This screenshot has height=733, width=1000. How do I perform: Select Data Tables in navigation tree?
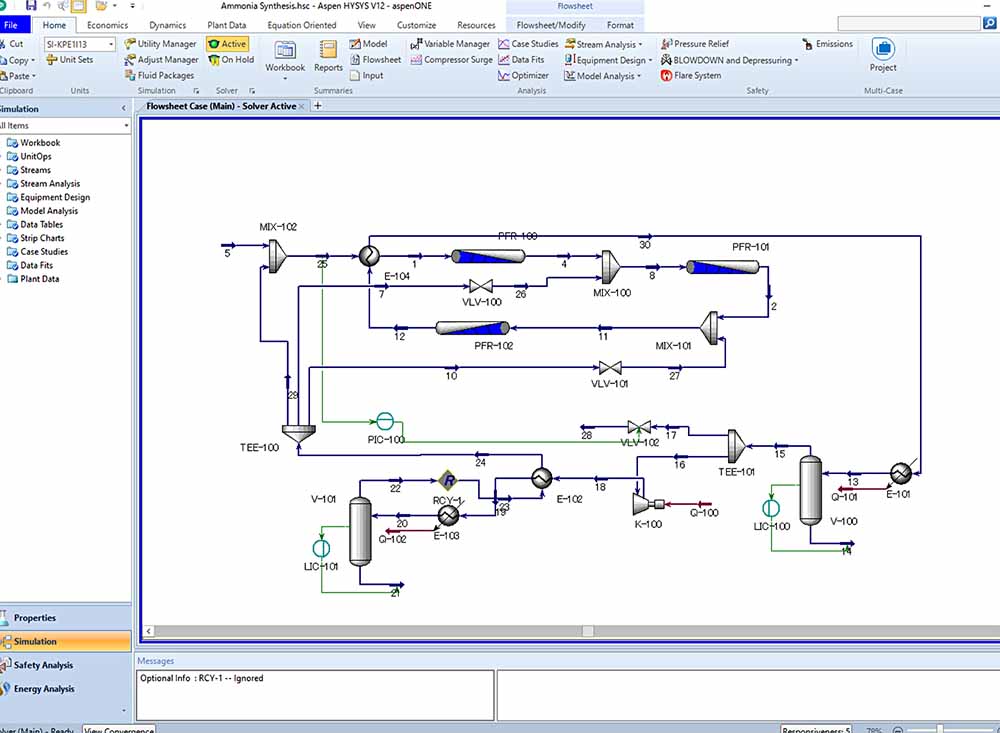tap(34, 225)
